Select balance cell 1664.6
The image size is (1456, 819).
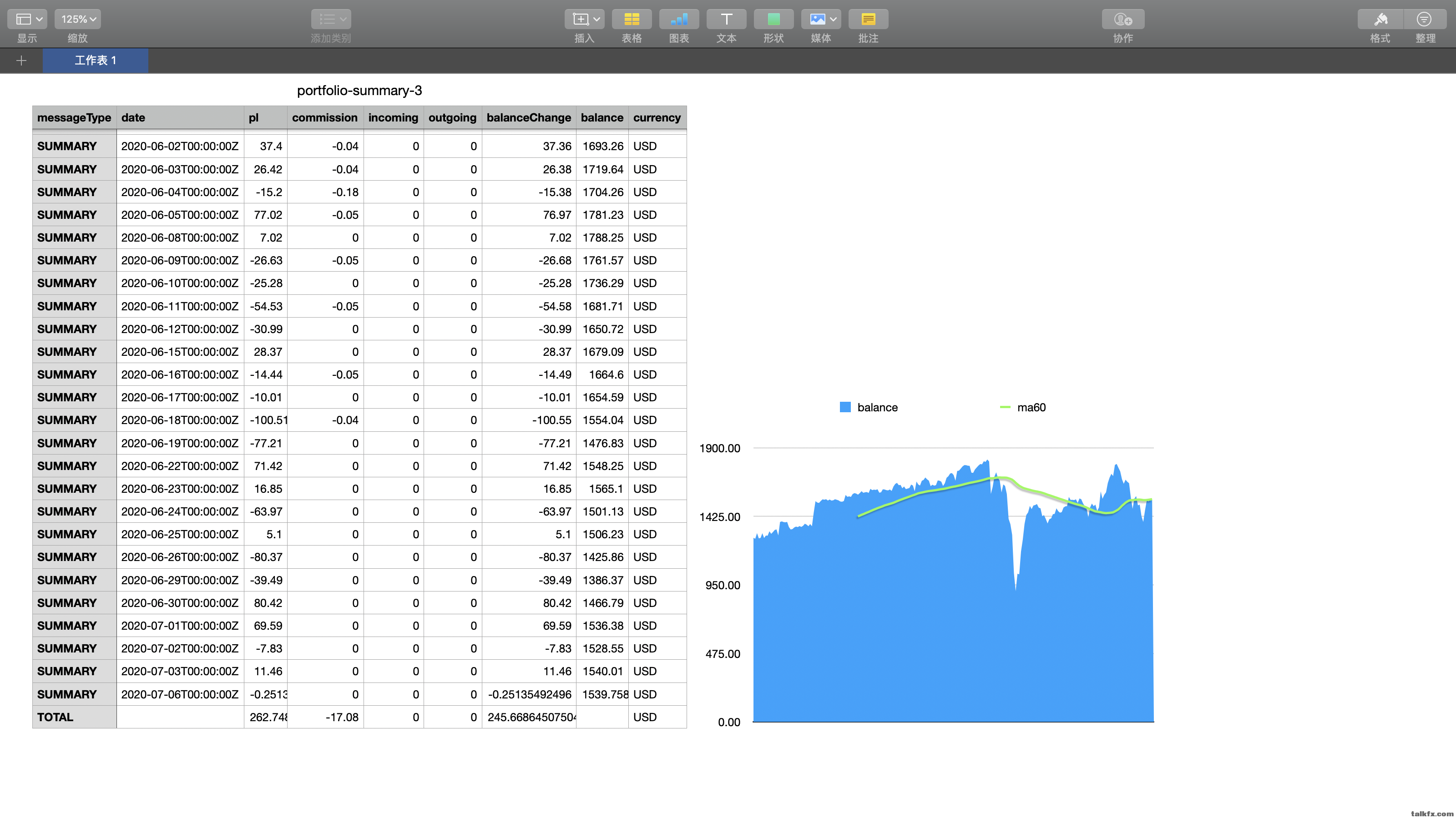point(602,375)
